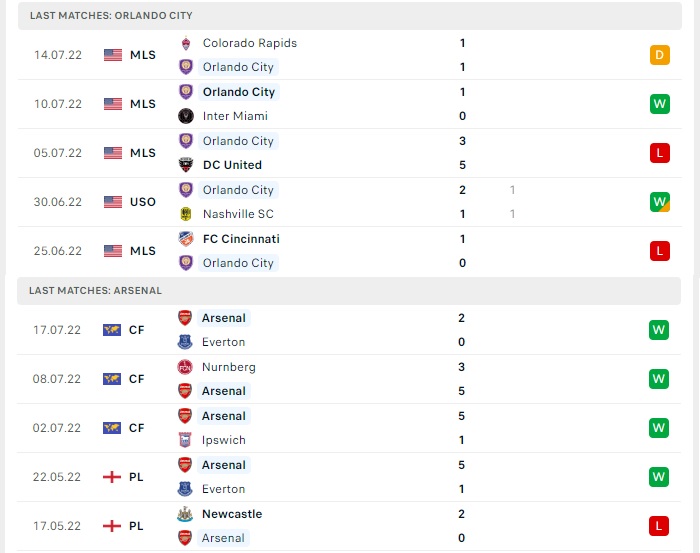Open the Last Matches: Arsenal header
Viewport: 700px width, 553px height.
(x=349, y=291)
